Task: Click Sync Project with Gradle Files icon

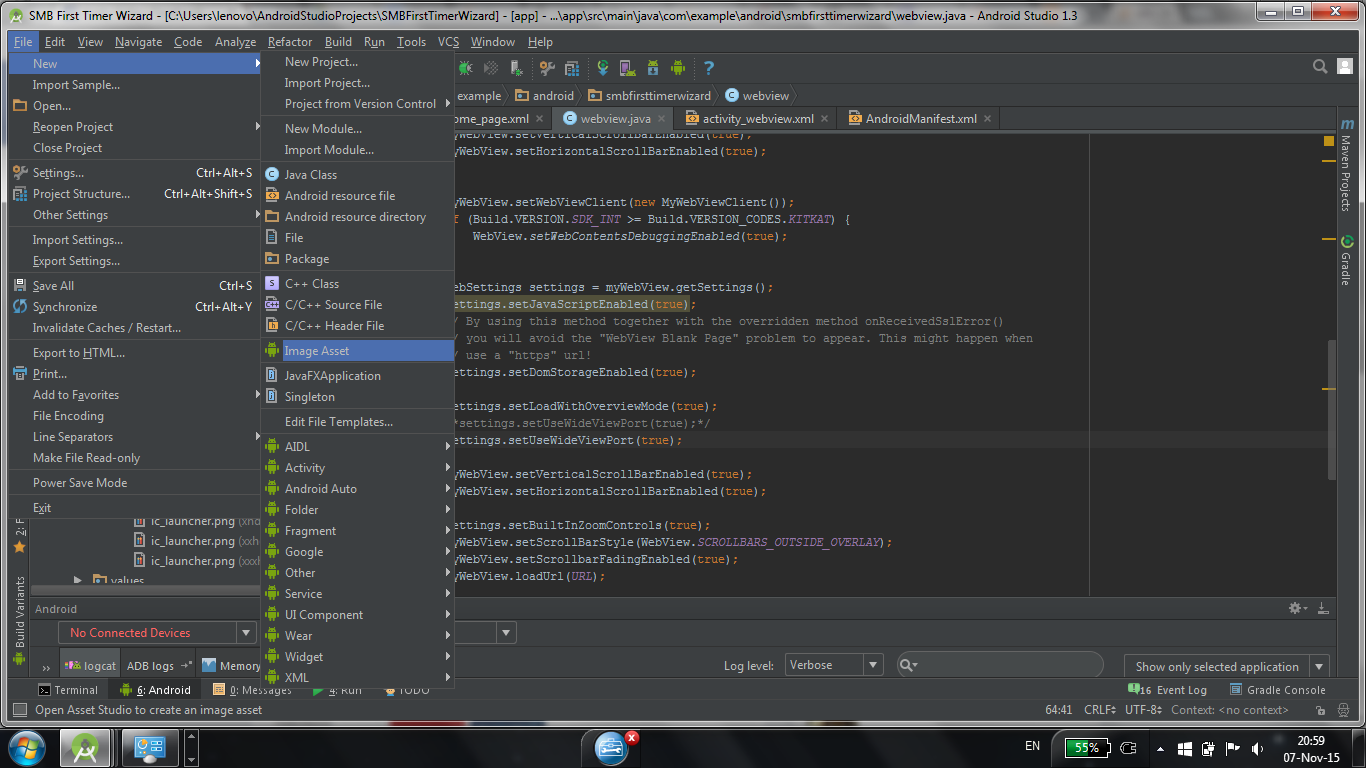Action: pos(603,68)
